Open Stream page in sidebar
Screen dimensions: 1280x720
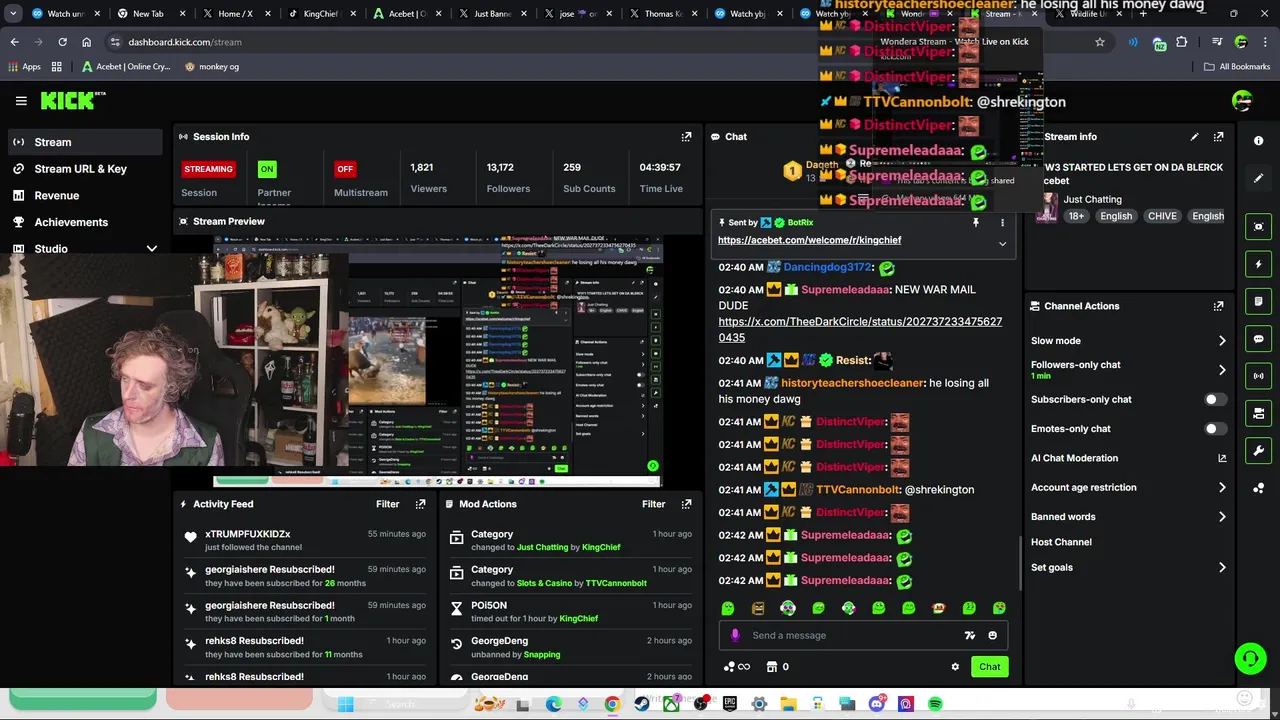(84, 142)
